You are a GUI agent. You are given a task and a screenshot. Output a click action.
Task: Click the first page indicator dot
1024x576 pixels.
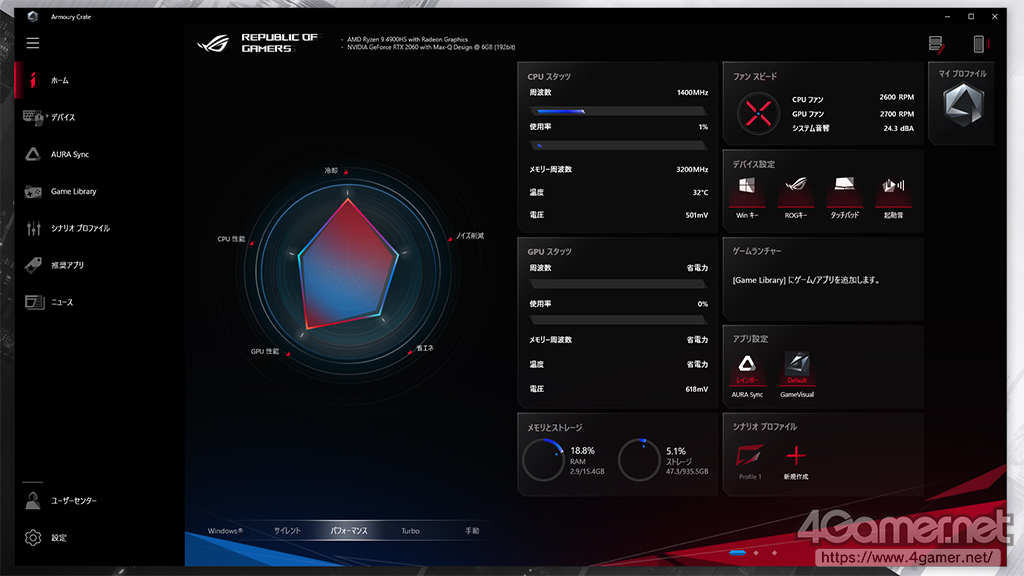[x=737, y=552]
